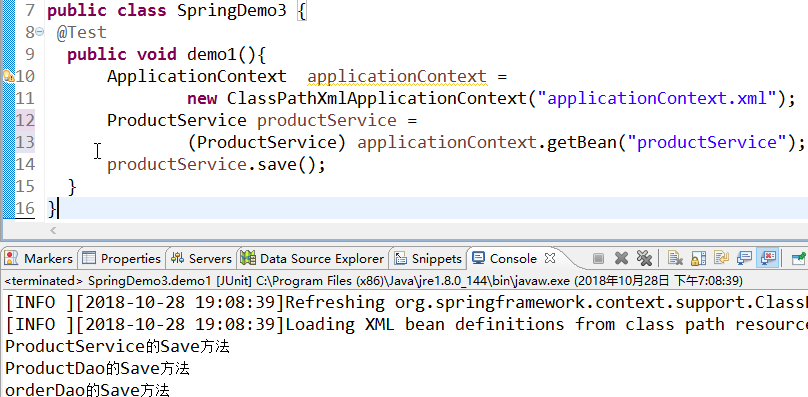Click the class name SpringDemo3

click(231, 10)
